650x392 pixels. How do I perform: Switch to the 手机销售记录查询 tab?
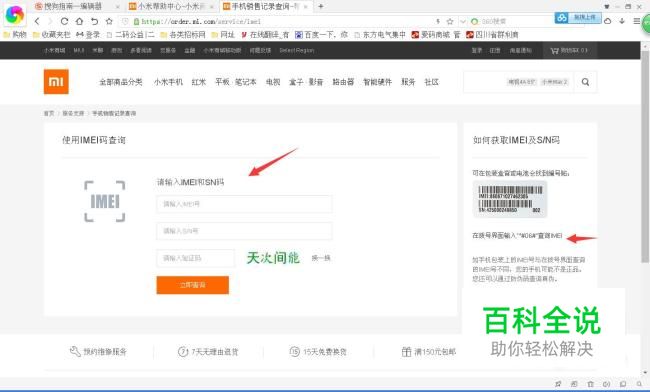click(x=265, y=7)
